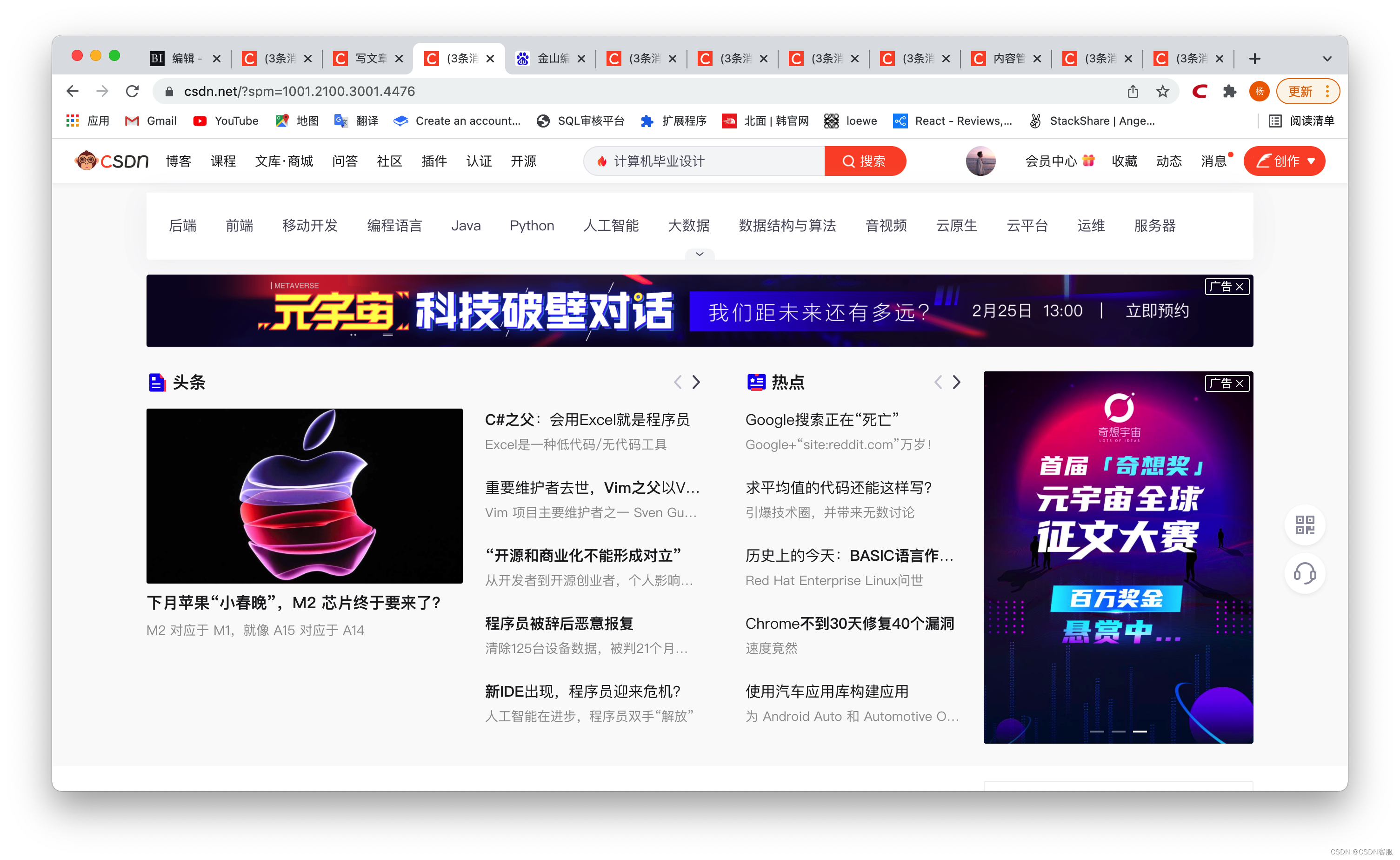Show next 头条 headlines page

[696, 382]
